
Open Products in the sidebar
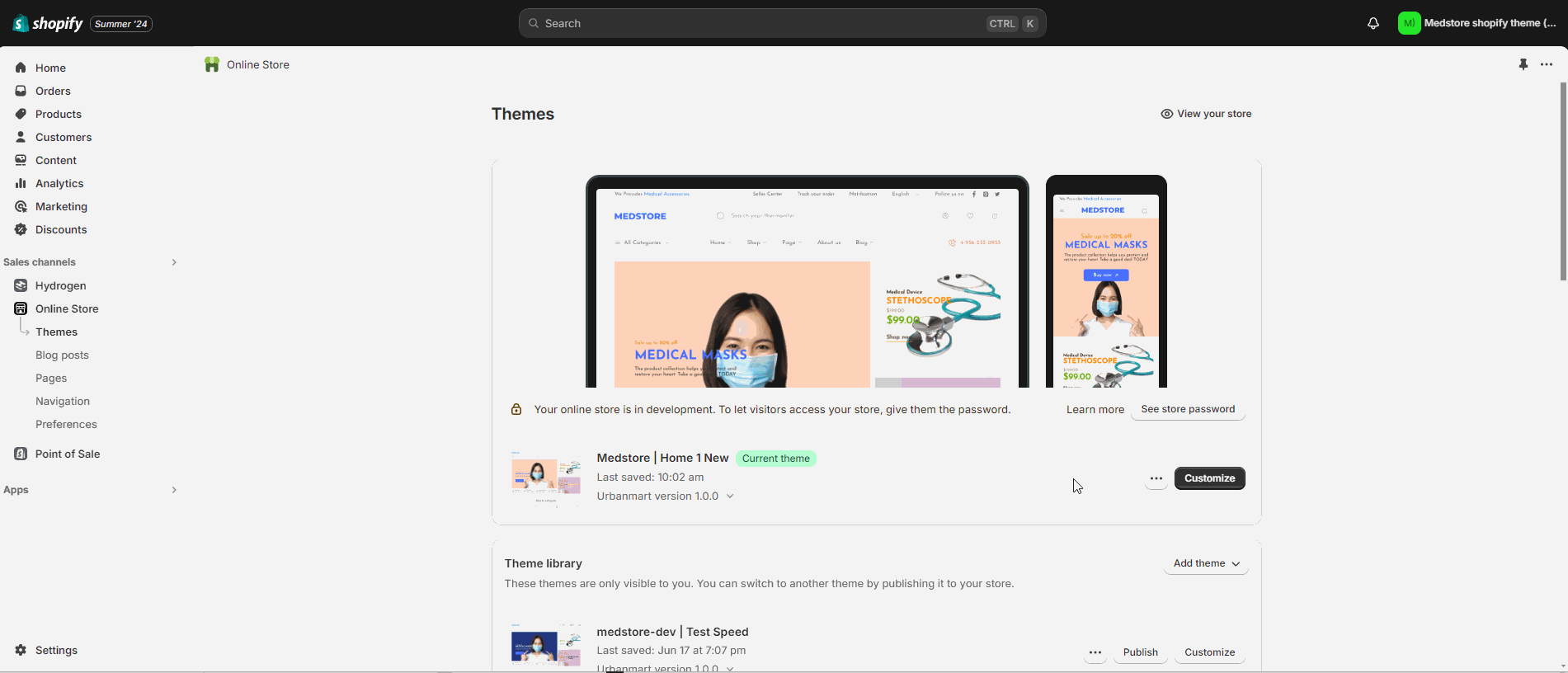[x=59, y=114]
